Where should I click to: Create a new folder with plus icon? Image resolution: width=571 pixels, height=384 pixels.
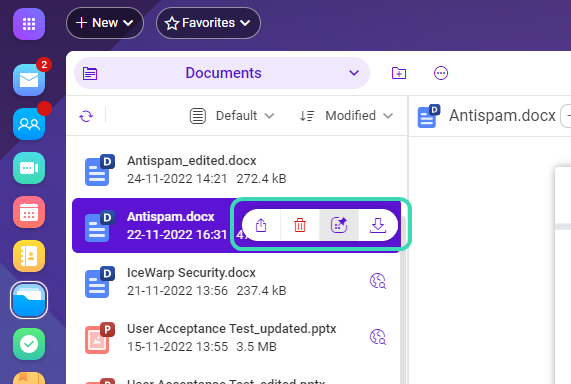tap(399, 73)
